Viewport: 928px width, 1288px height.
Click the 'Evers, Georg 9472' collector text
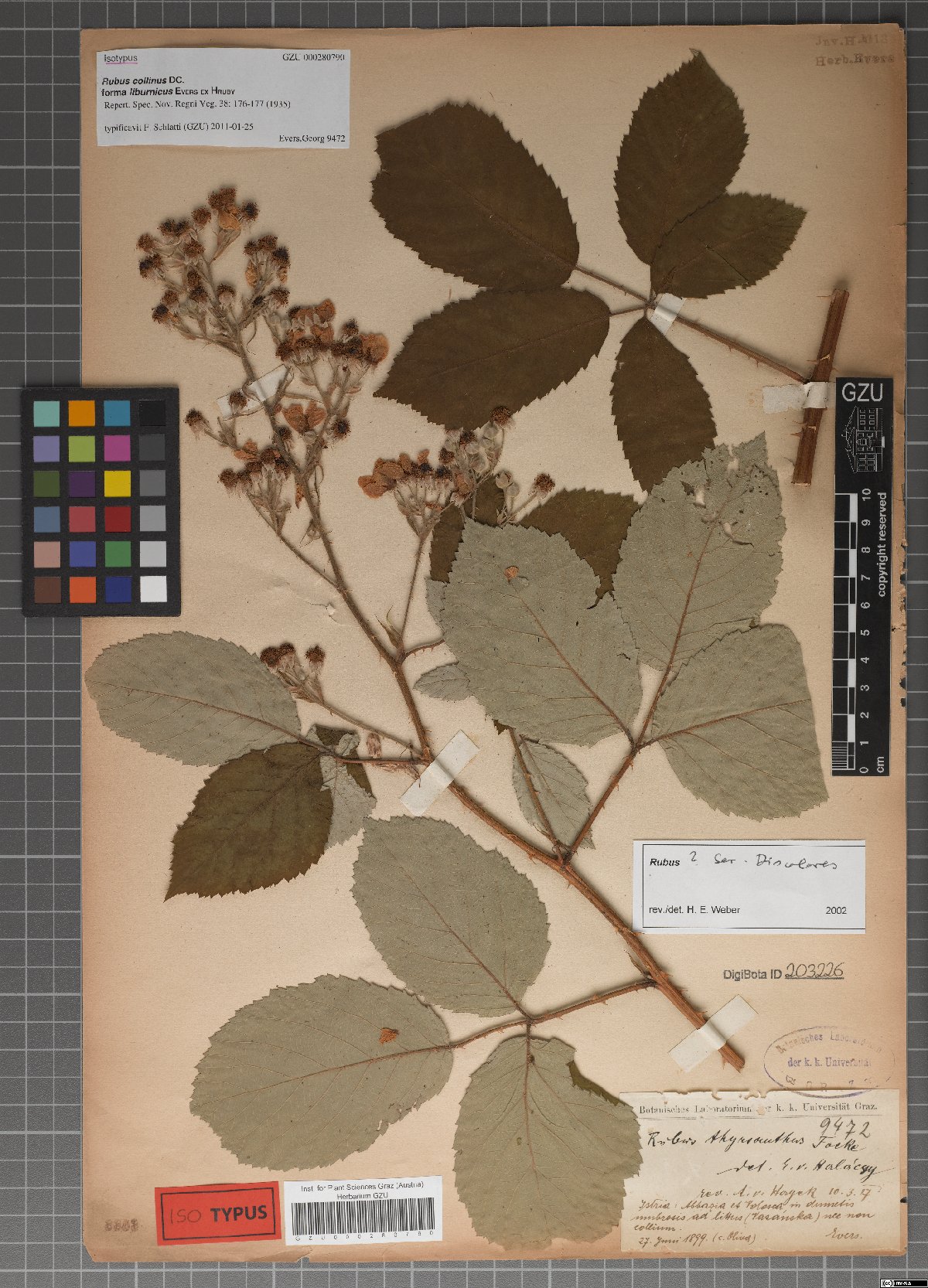coord(312,139)
